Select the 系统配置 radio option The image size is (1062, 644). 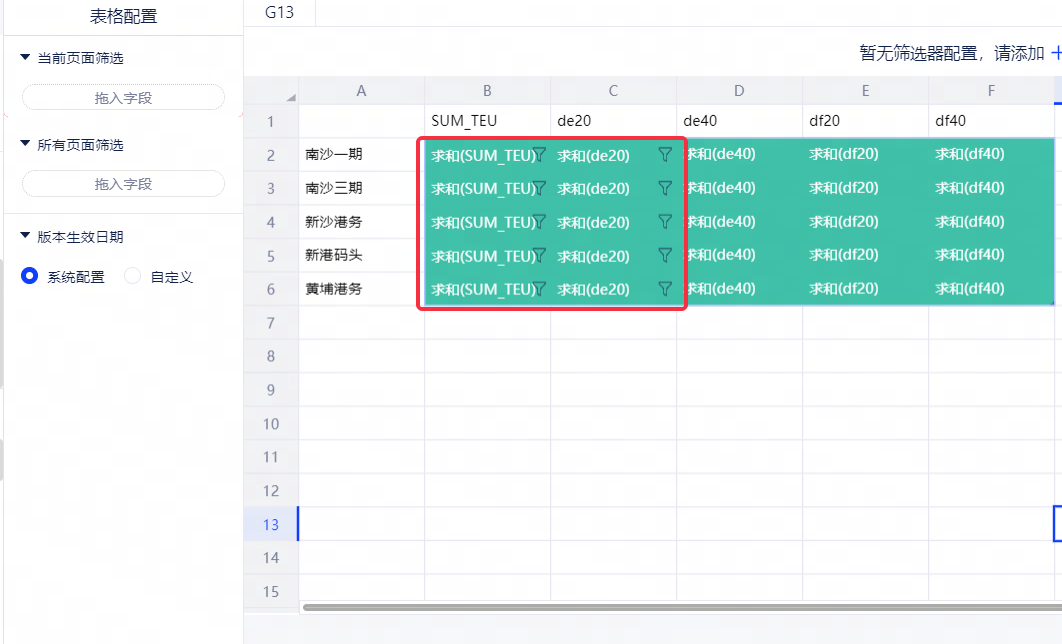(30, 277)
